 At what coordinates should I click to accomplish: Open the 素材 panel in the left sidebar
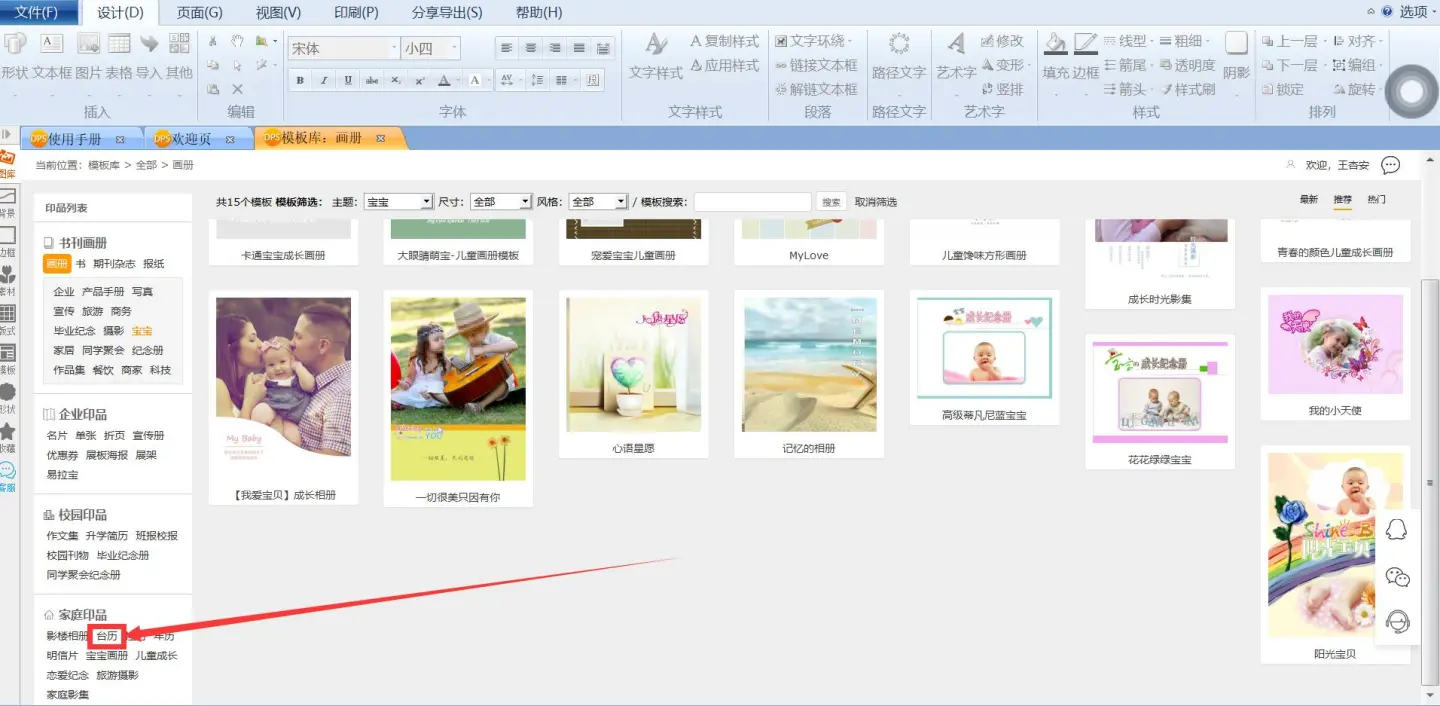[7, 277]
